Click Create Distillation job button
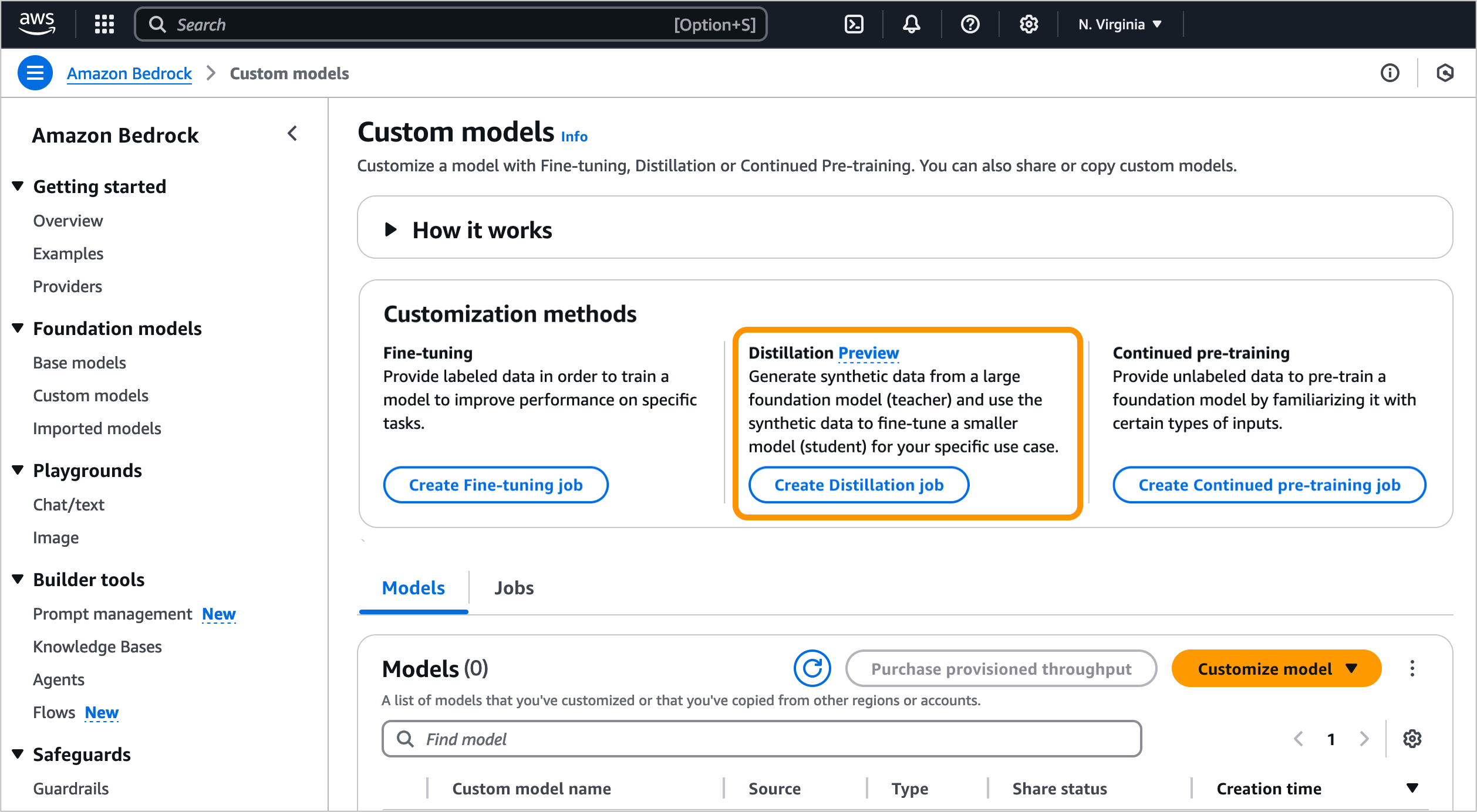 [x=858, y=485]
